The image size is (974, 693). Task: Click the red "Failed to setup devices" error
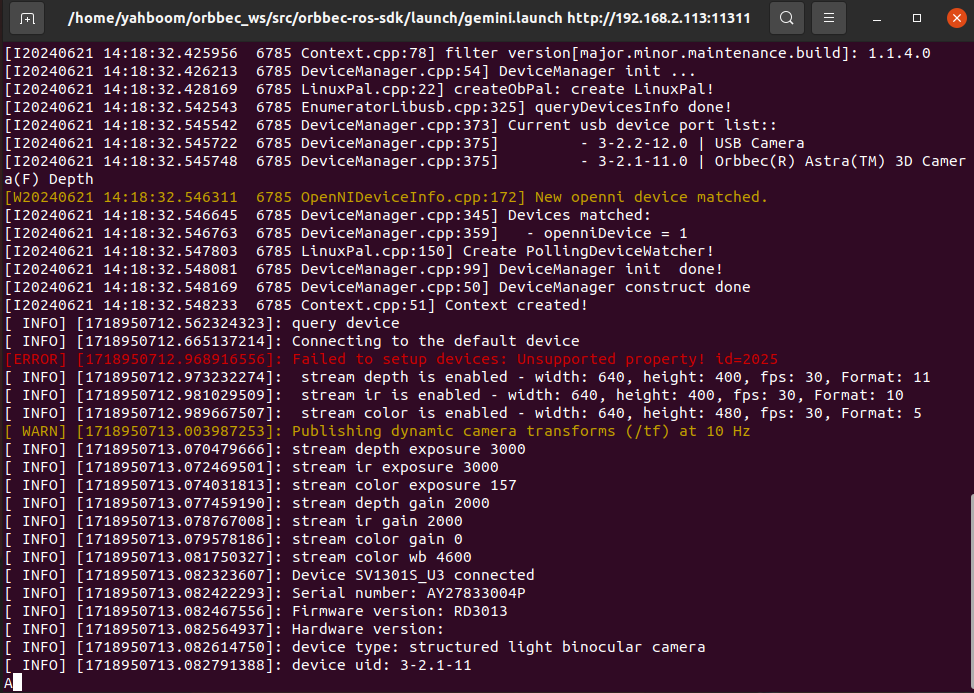point(391,360)
